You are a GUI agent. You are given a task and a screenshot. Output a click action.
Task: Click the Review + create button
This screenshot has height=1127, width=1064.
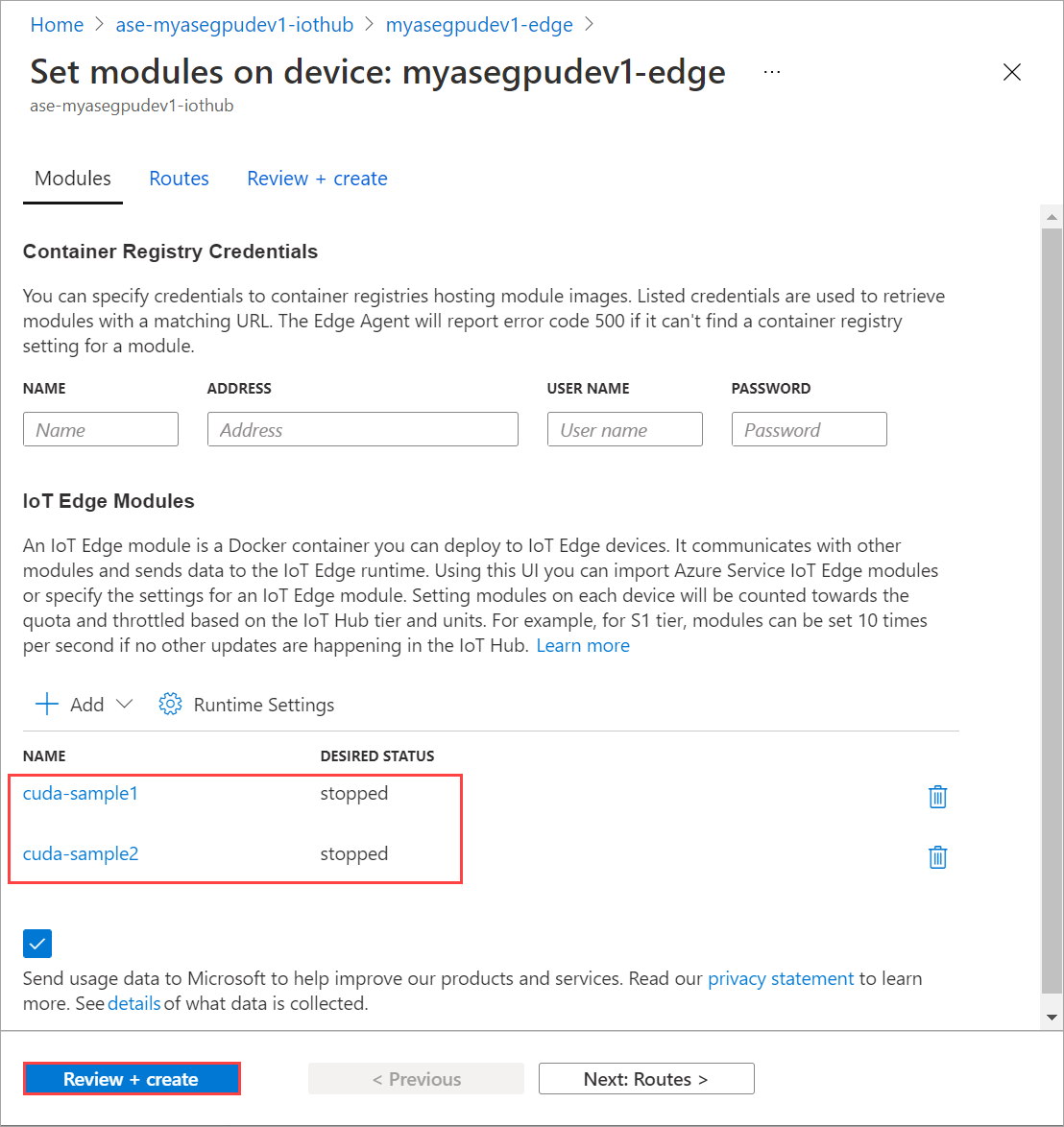132,1078
